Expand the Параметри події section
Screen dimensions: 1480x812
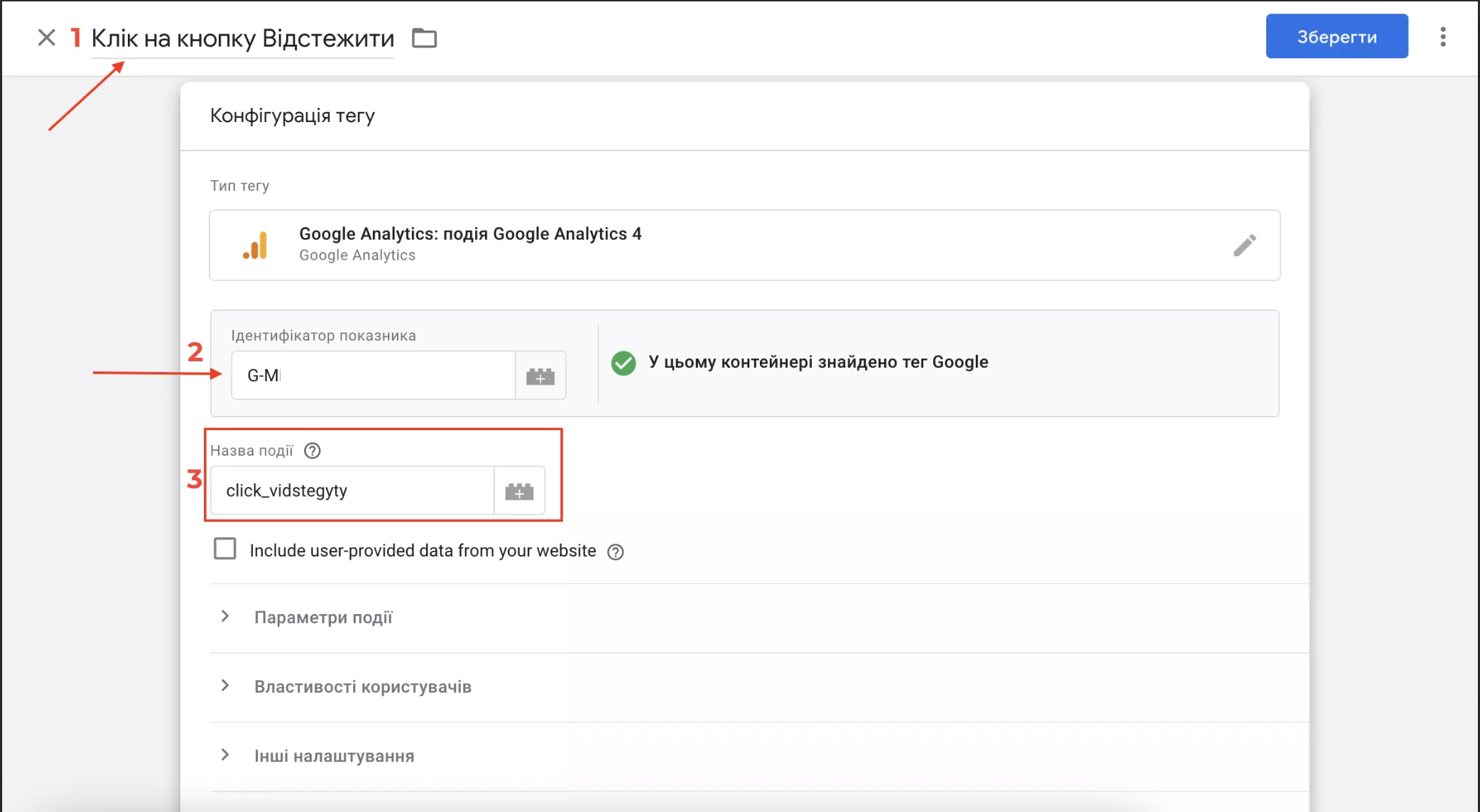tap(224, 616)
